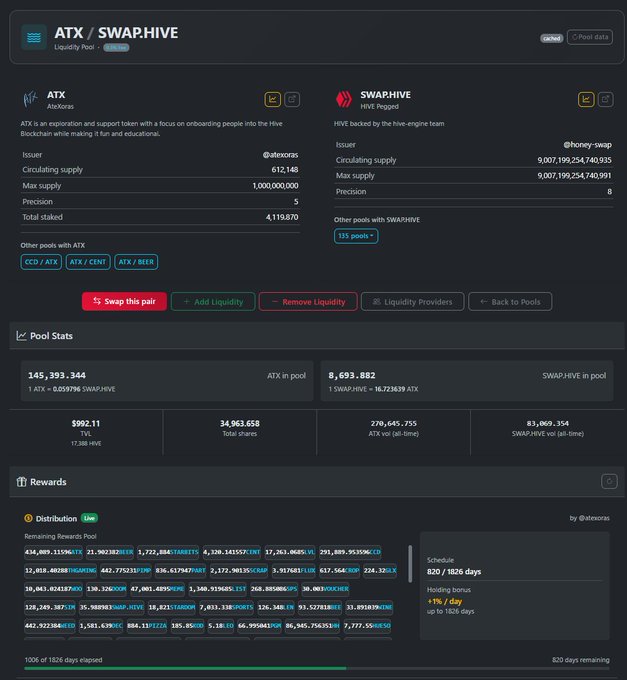
Task: Click the Rewards gift icon
Action: pos(21,482)
